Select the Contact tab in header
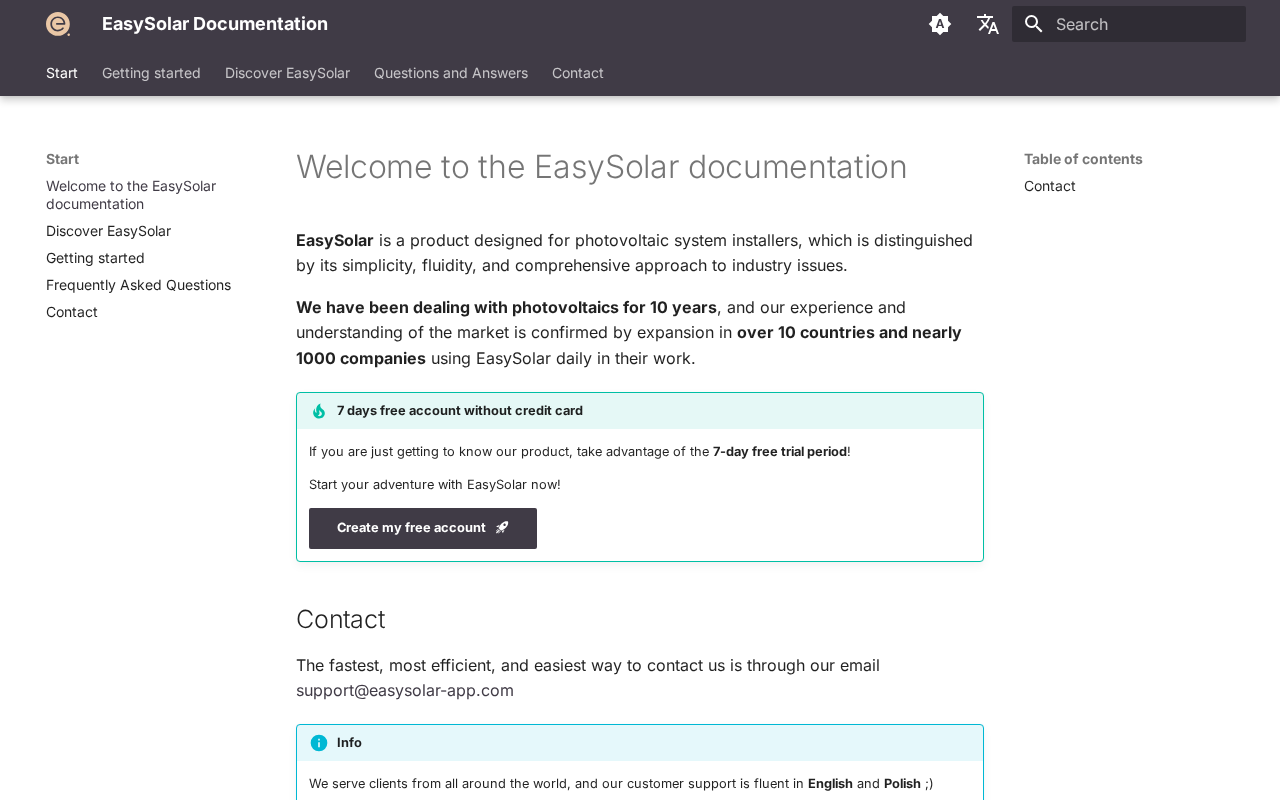 578,73
